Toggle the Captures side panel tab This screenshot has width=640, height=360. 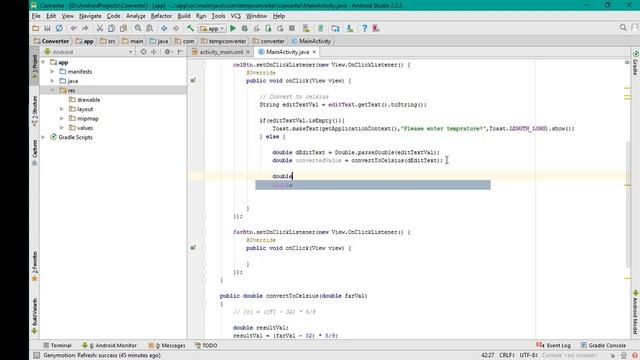click(35, 153)
